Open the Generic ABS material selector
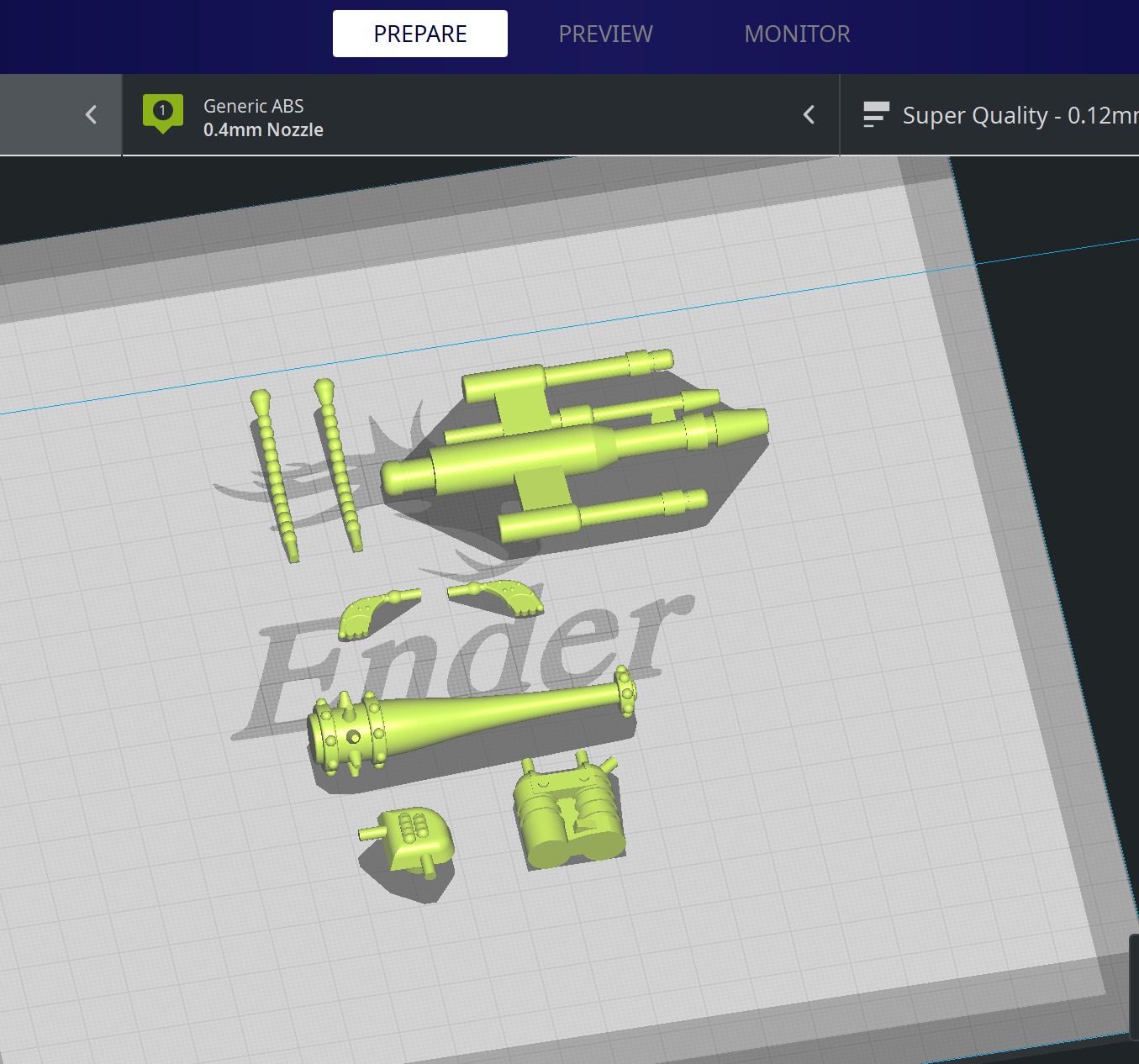 [x=253, y=106]
